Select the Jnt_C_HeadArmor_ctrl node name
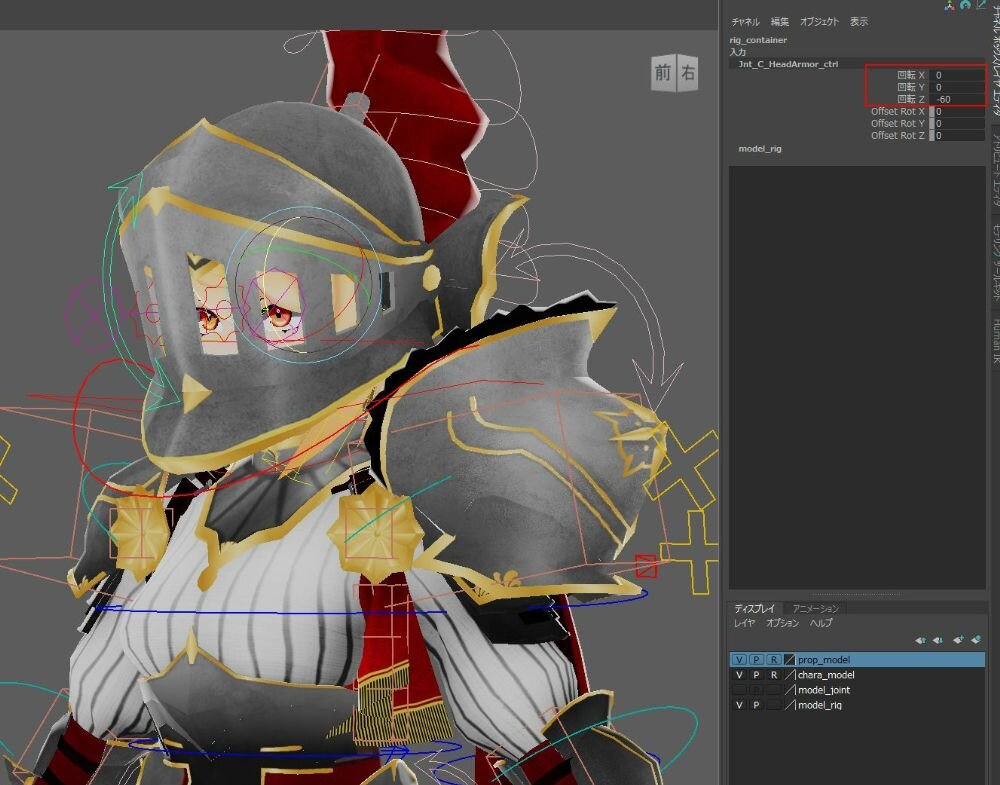 click(787, 63)
